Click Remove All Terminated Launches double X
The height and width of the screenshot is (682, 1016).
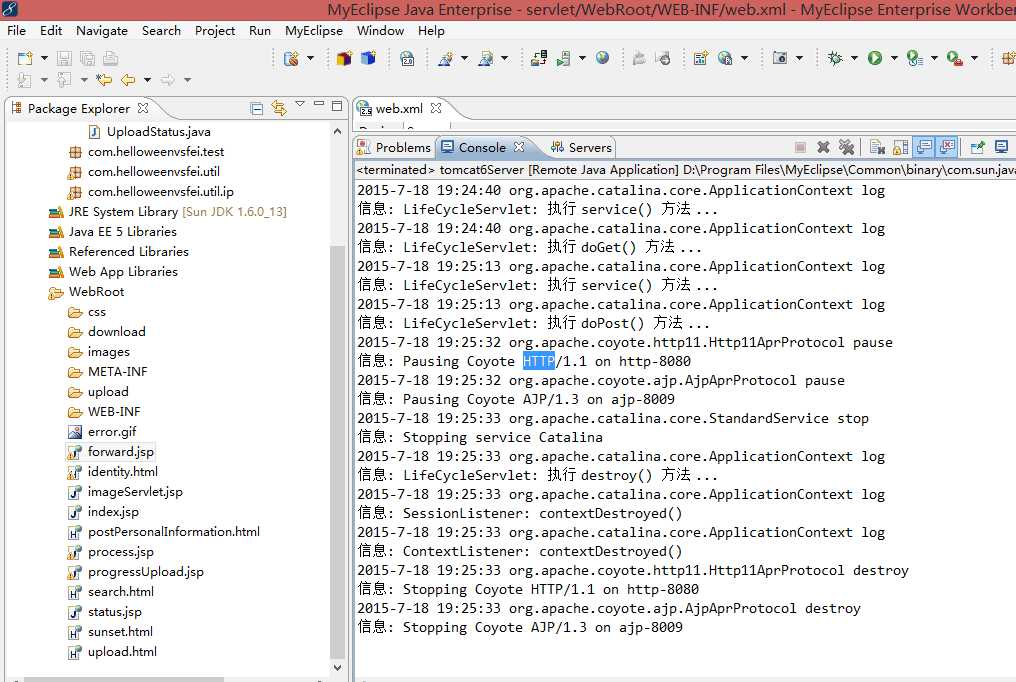846,147
